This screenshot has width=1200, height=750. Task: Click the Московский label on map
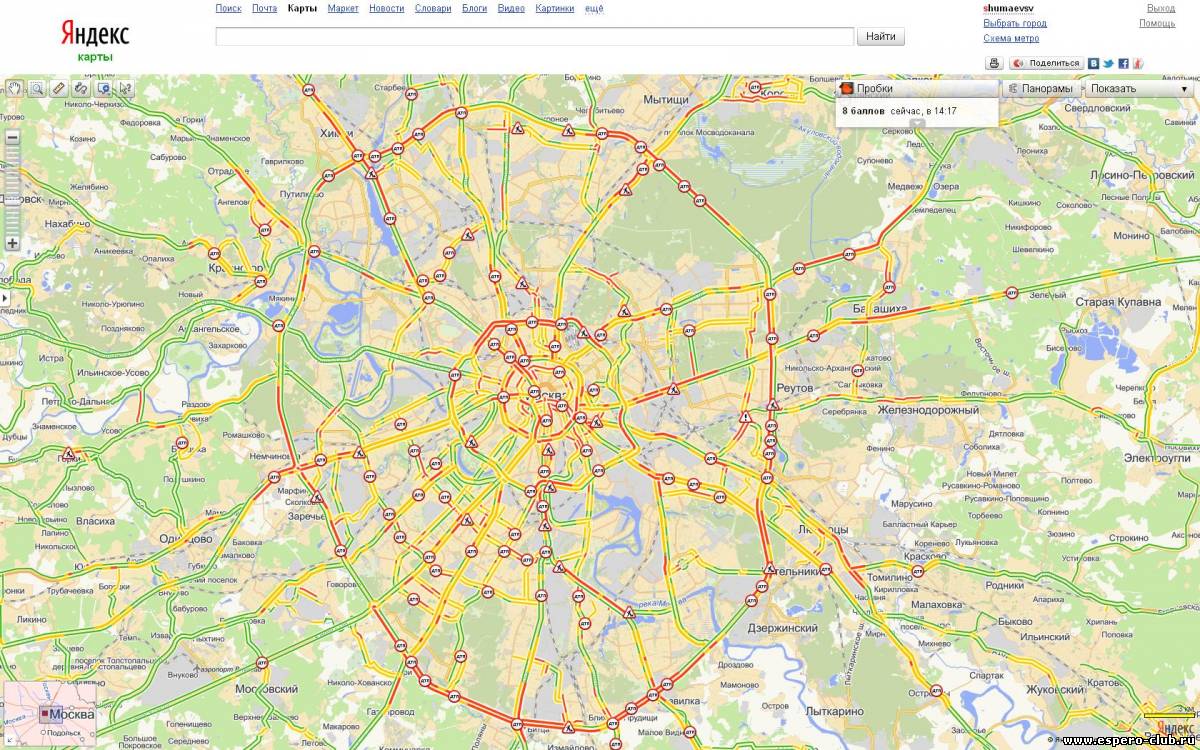(266, 689)
